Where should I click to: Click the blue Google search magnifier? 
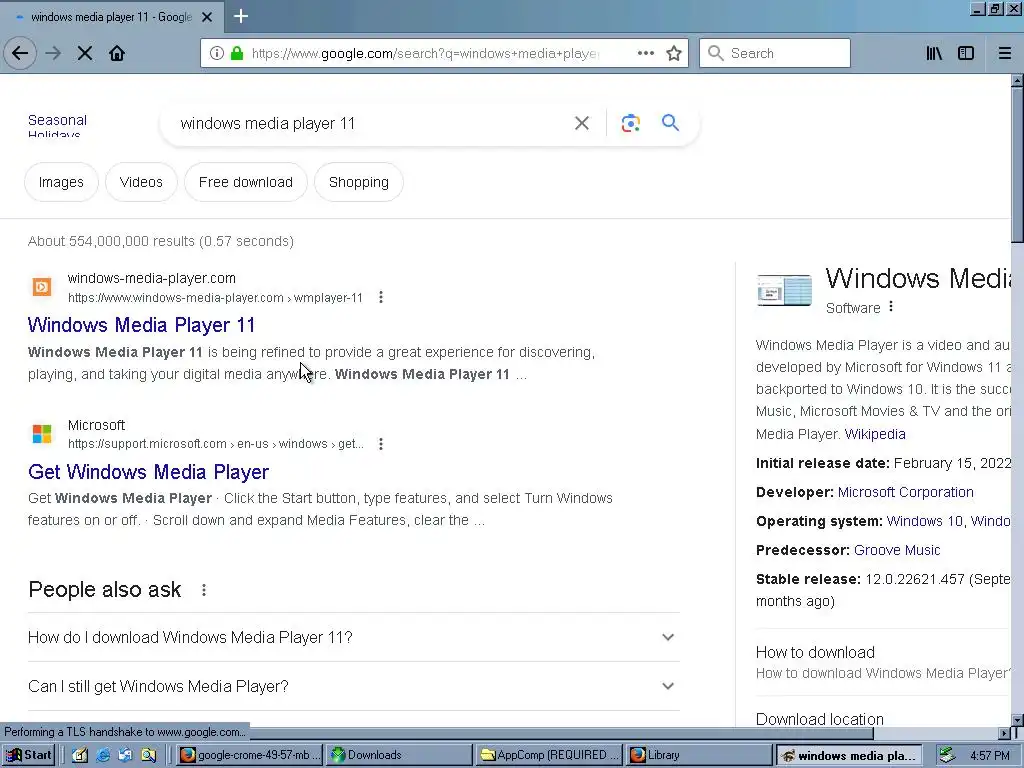(670, 122)
